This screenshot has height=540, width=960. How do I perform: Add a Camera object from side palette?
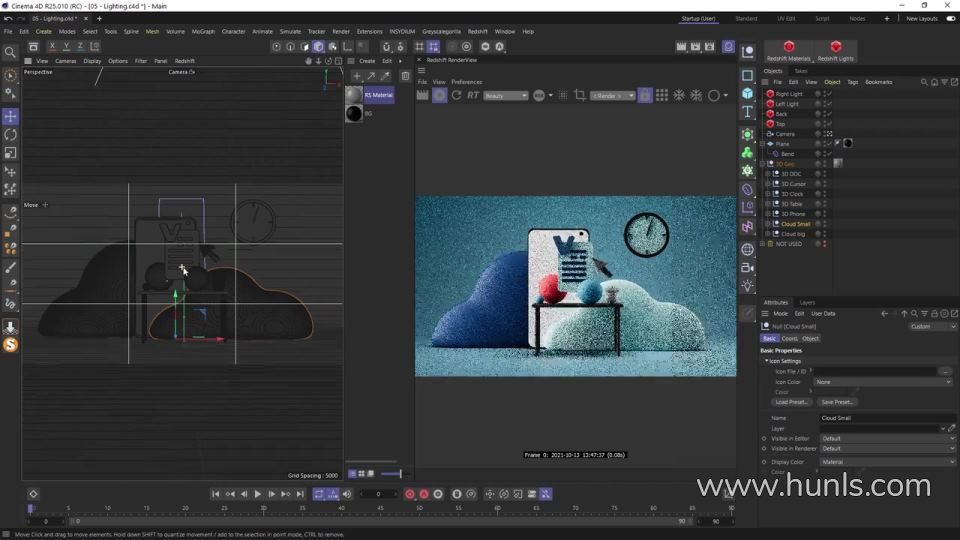(748, 268)
